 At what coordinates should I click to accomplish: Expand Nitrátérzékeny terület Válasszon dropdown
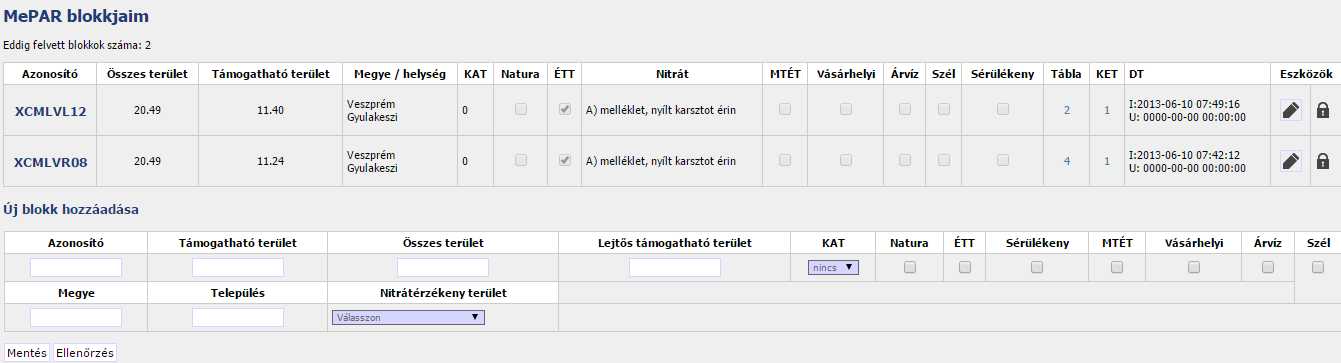coord(408,317)
